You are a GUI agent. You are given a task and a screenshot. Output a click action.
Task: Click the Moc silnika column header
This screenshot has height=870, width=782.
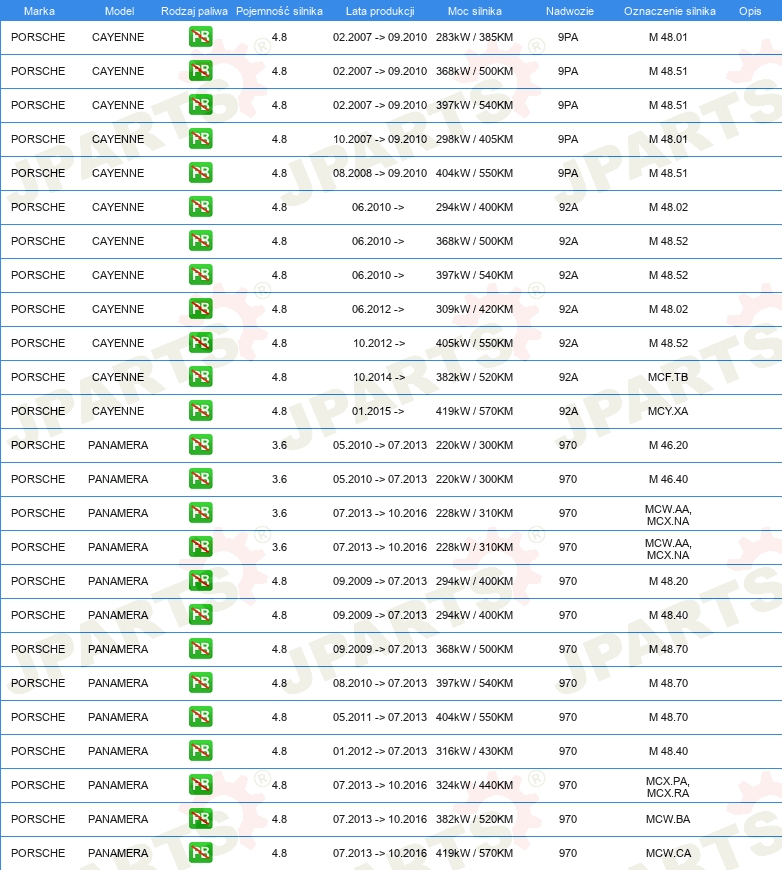(475, 11)
